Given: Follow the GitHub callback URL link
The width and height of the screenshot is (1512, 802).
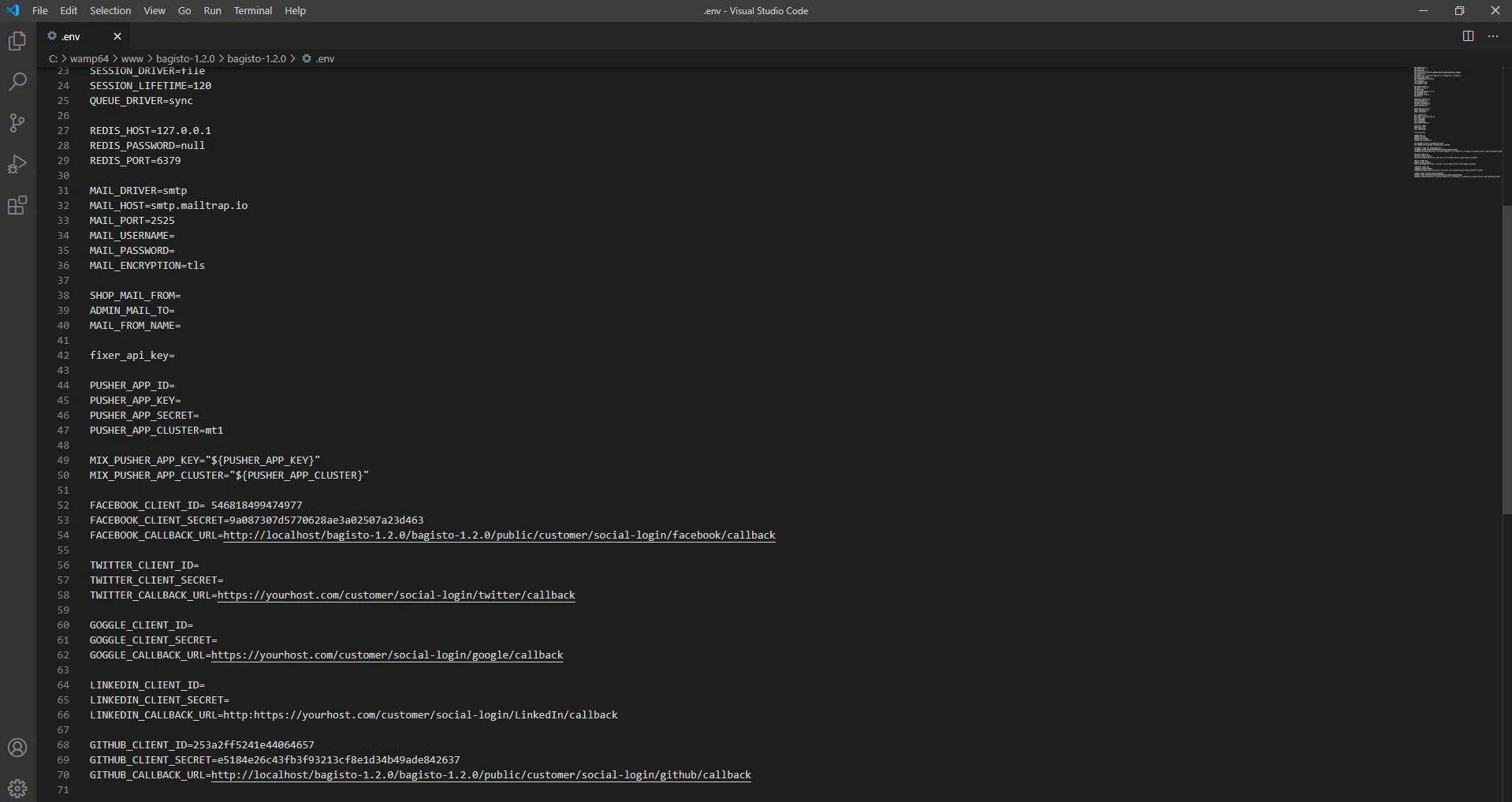Looking at the screenshot, I should (481, 775).
